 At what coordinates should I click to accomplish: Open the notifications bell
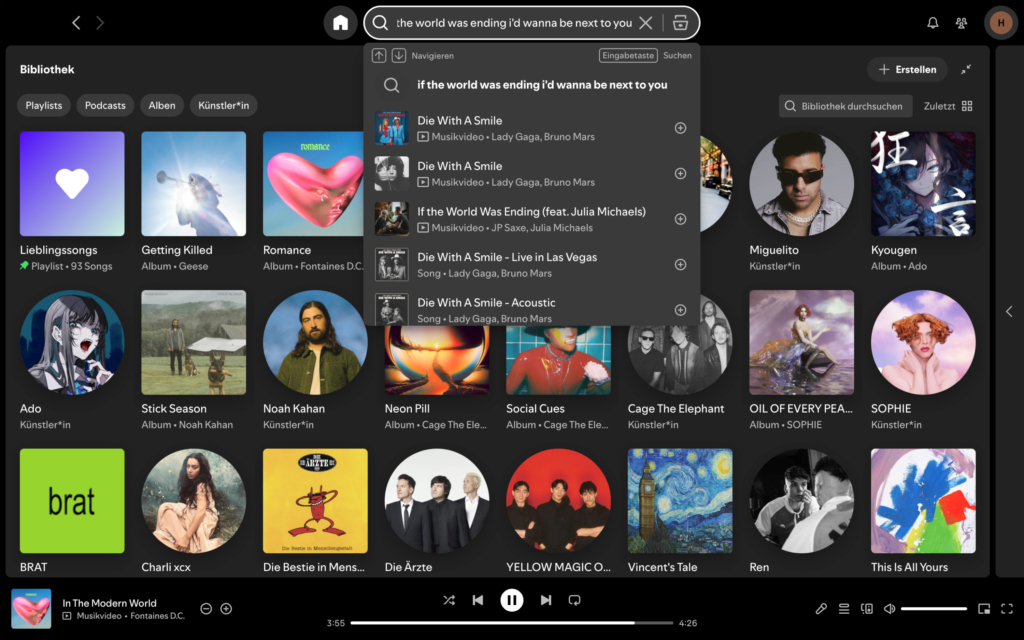(x=931, y=22)
